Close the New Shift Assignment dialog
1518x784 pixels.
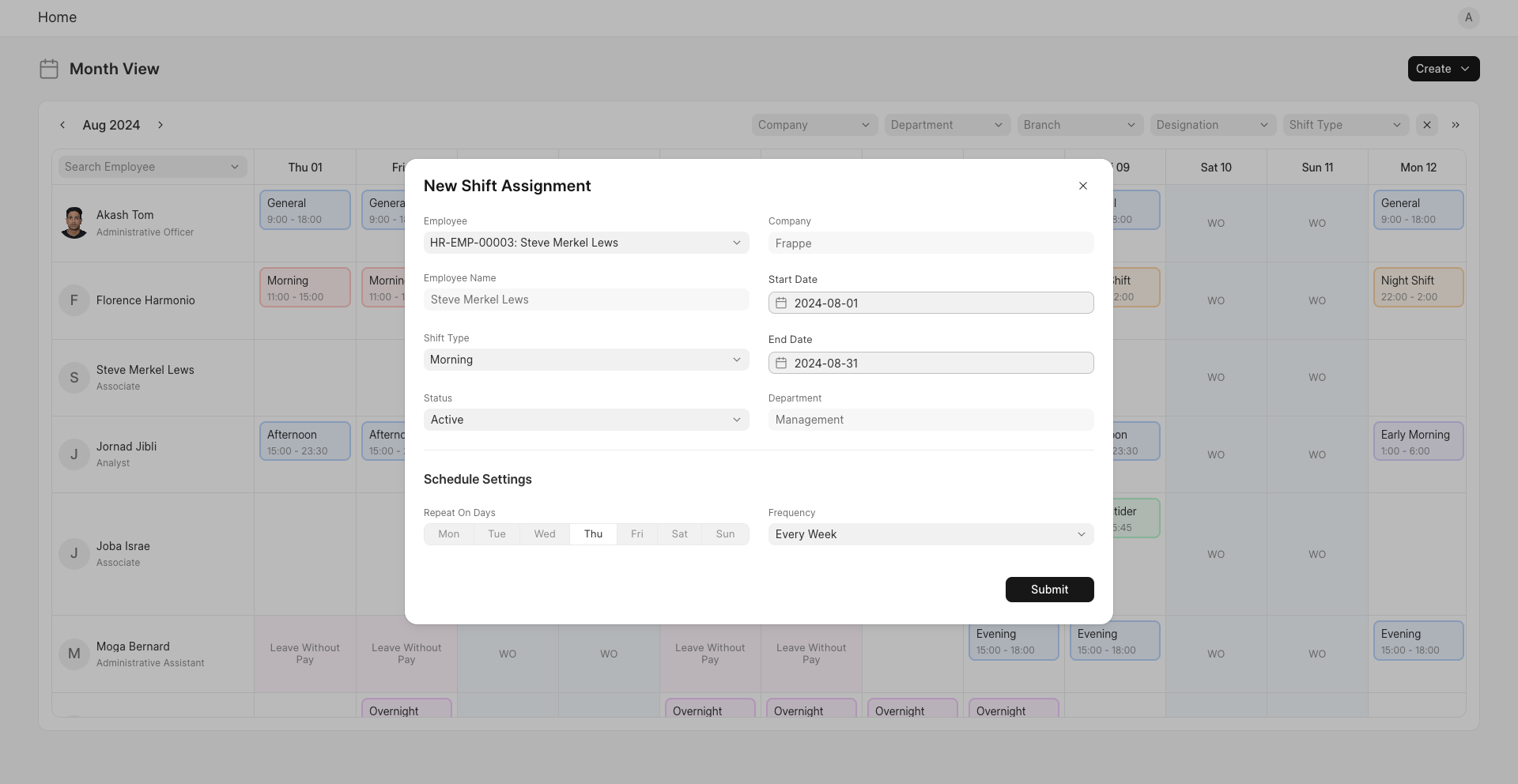pos(1083,186)
